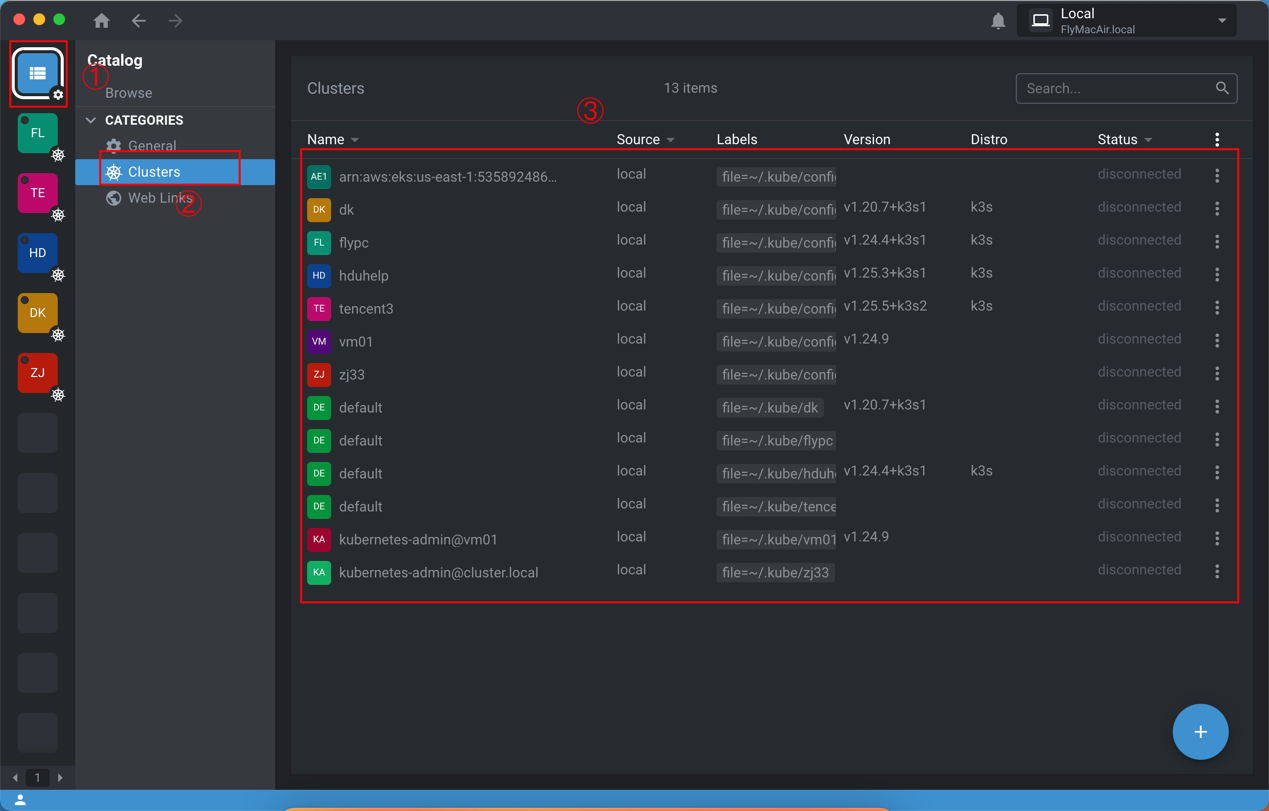Select the General category
This screenshot has width=1269, height=811.
pyautogui.click(x=152, y=146)
